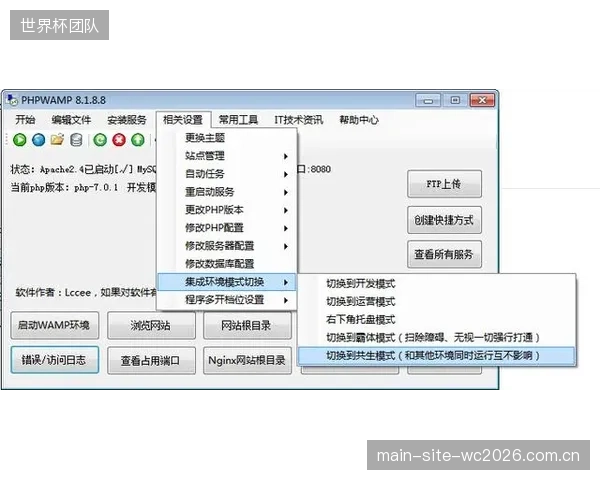The height and width of the screenshot is (480, 600).
Task: Click the 软件作者：Lccee text
Action: (x=53, y=293)
